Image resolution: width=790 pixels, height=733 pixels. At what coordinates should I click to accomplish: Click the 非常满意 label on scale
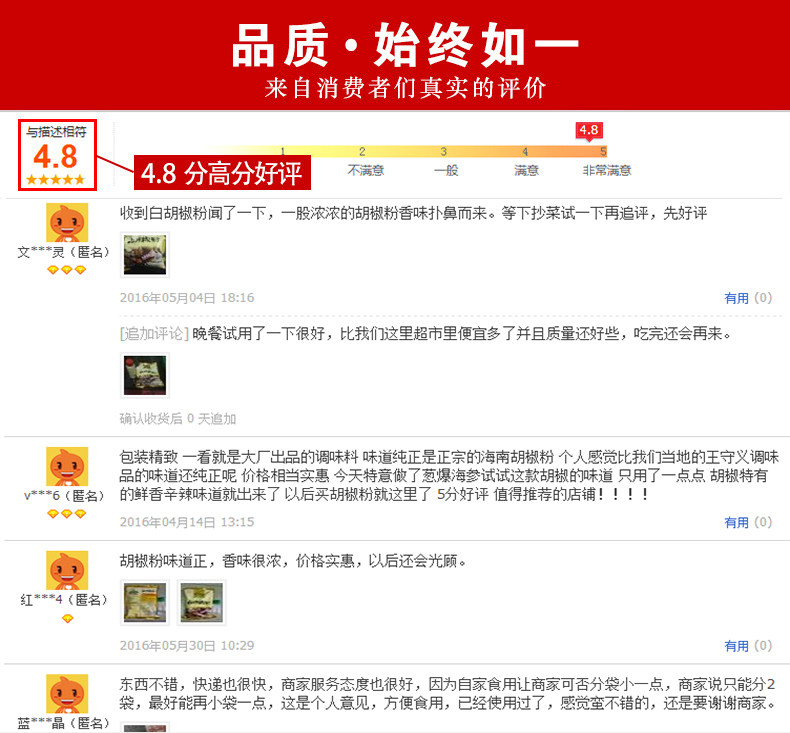607,171
